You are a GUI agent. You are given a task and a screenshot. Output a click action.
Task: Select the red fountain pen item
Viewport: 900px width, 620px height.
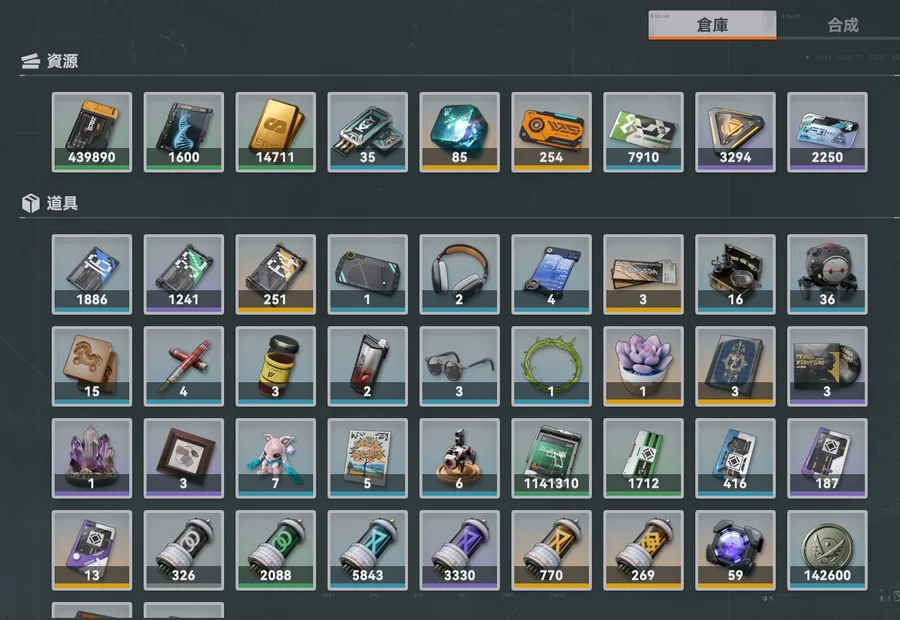pos(184,366)
